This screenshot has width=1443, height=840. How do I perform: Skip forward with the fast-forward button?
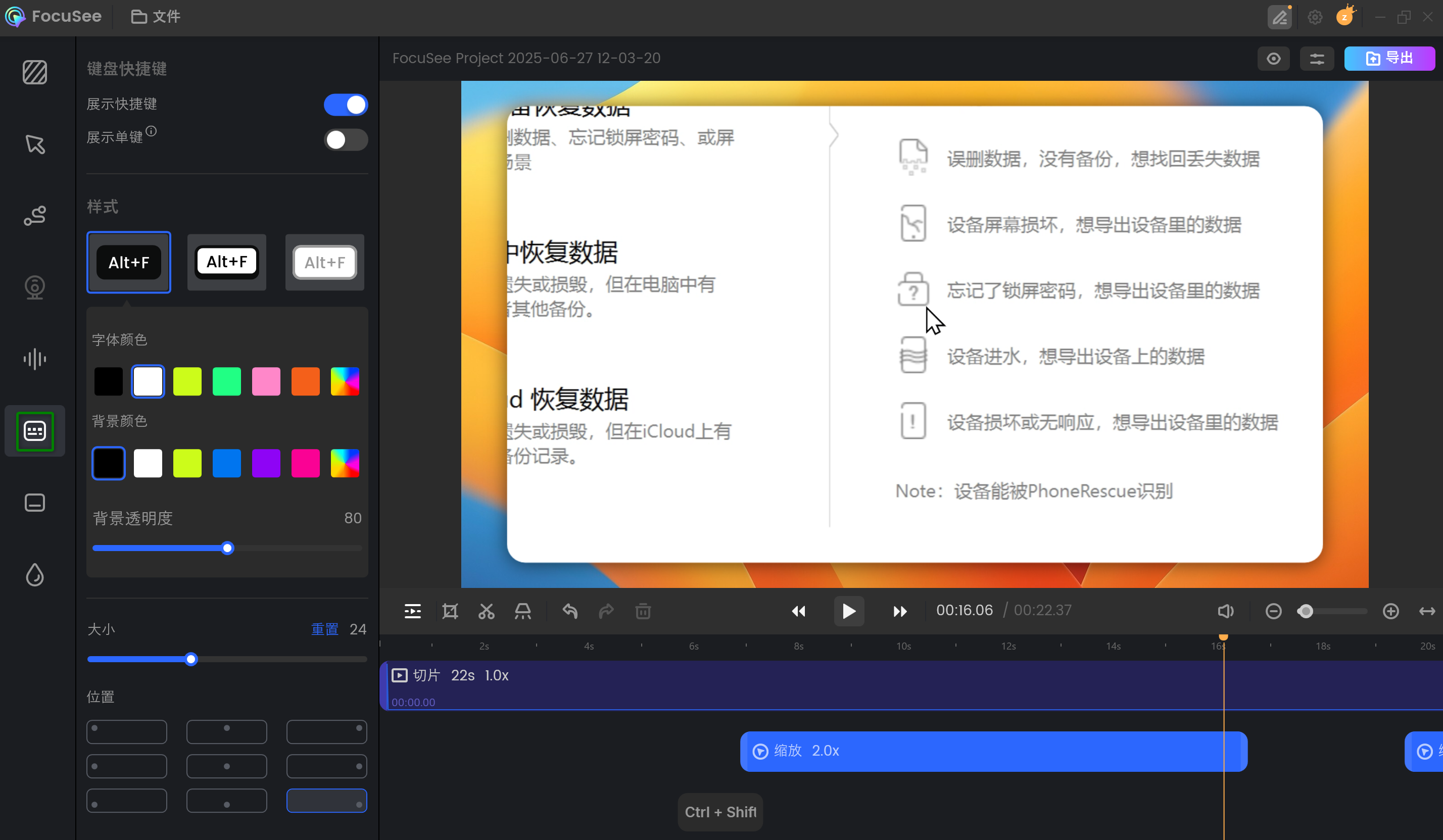900,611
